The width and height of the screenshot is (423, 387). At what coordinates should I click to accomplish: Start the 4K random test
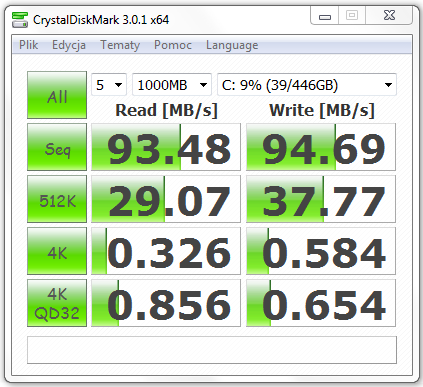coord(57,251)
